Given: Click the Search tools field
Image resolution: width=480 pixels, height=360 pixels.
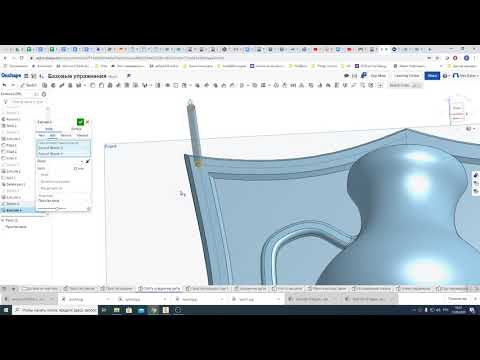Looking at the screenshot, I should (405, 85).
